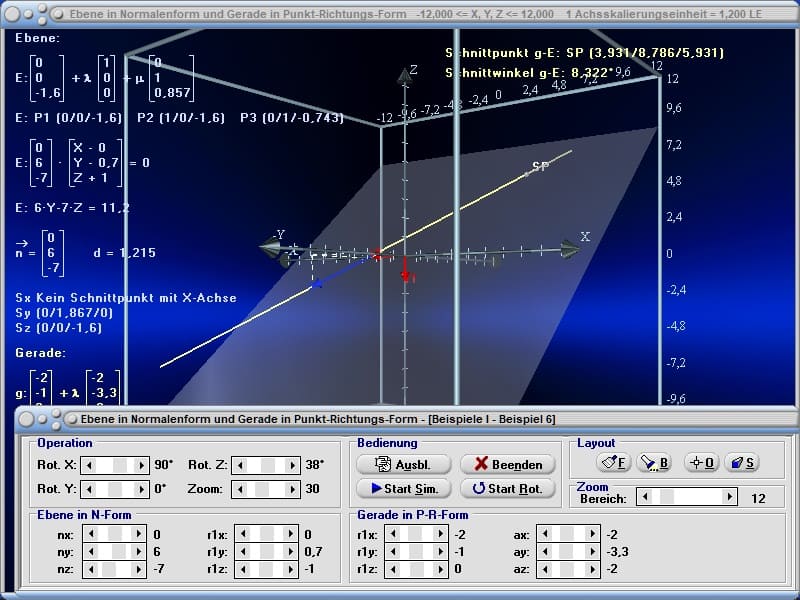Click the Beenden button with red X

pos(508,464)
